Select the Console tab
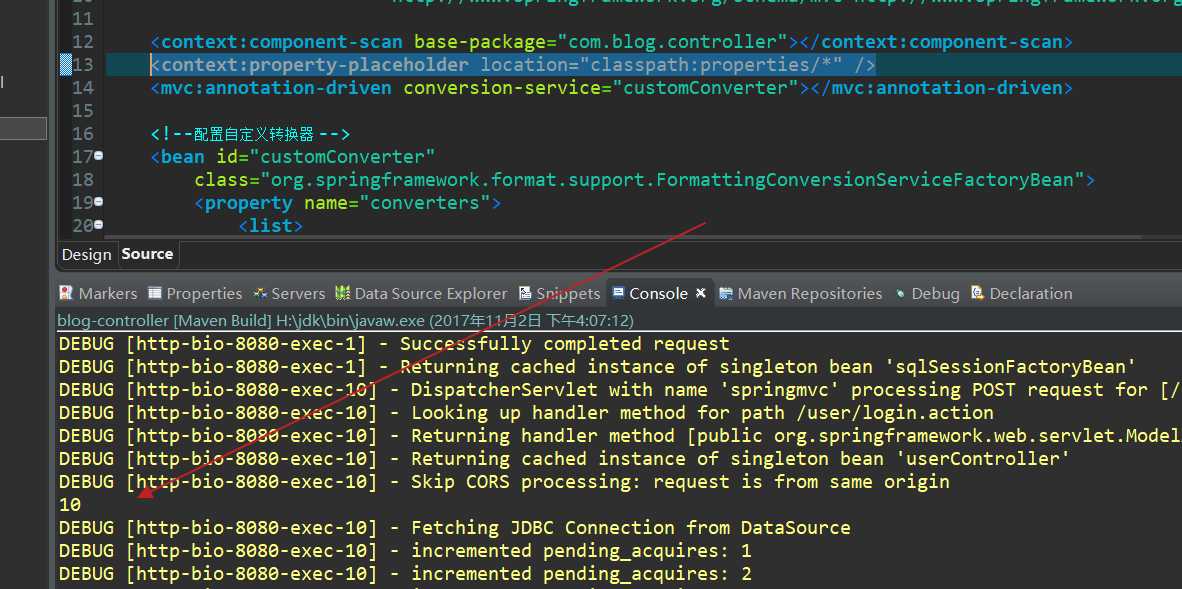The width and height of the screenshot is (1182, 589). pyautogui.click(x=658, y=293)
